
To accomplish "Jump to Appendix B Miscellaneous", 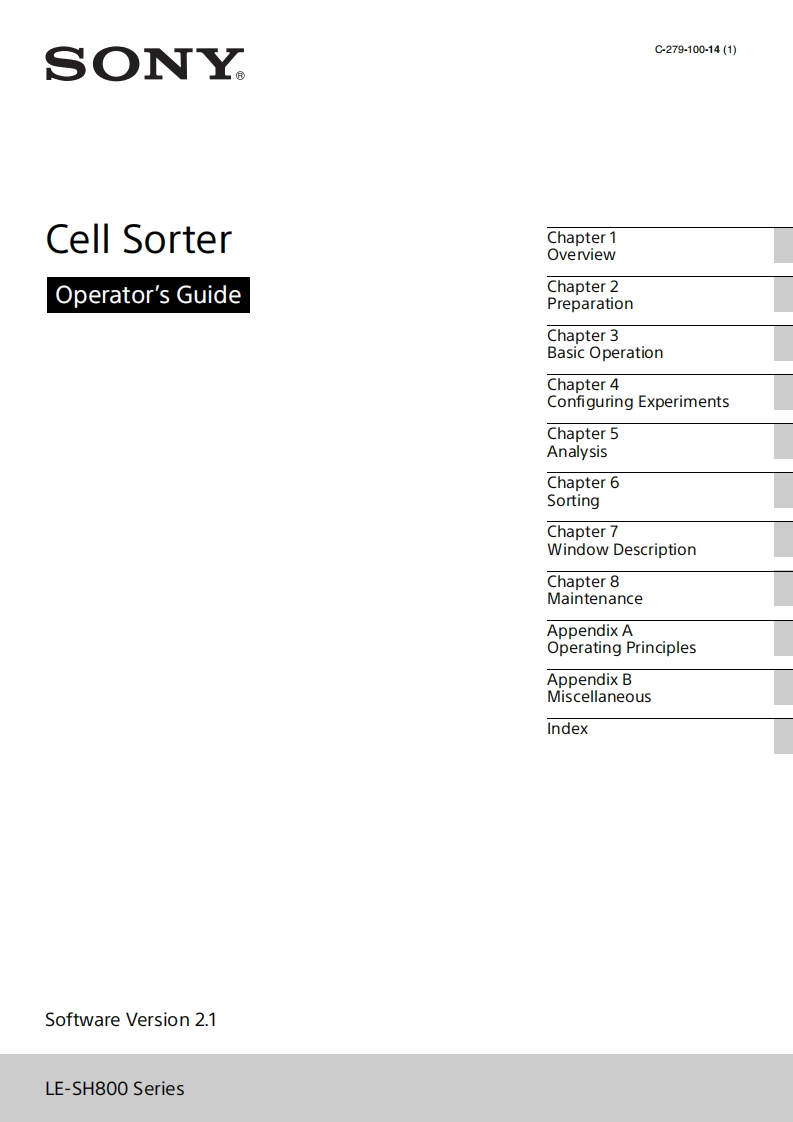I will [x=599, y=688].
